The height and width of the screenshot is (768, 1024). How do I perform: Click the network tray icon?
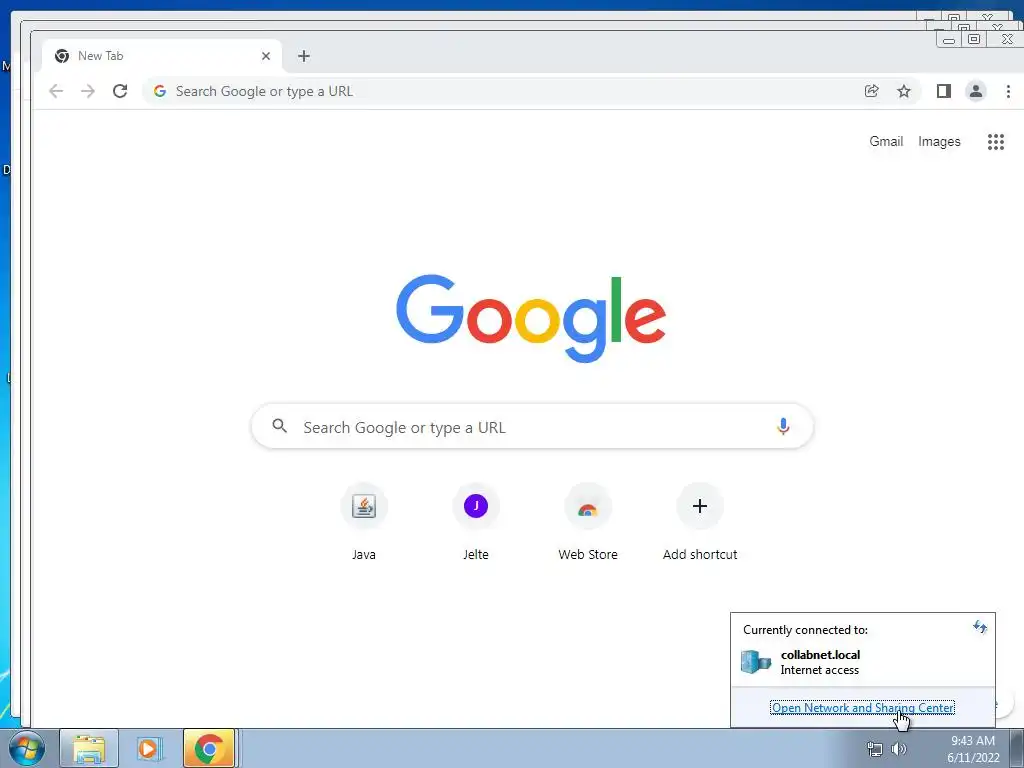point(874,749)
